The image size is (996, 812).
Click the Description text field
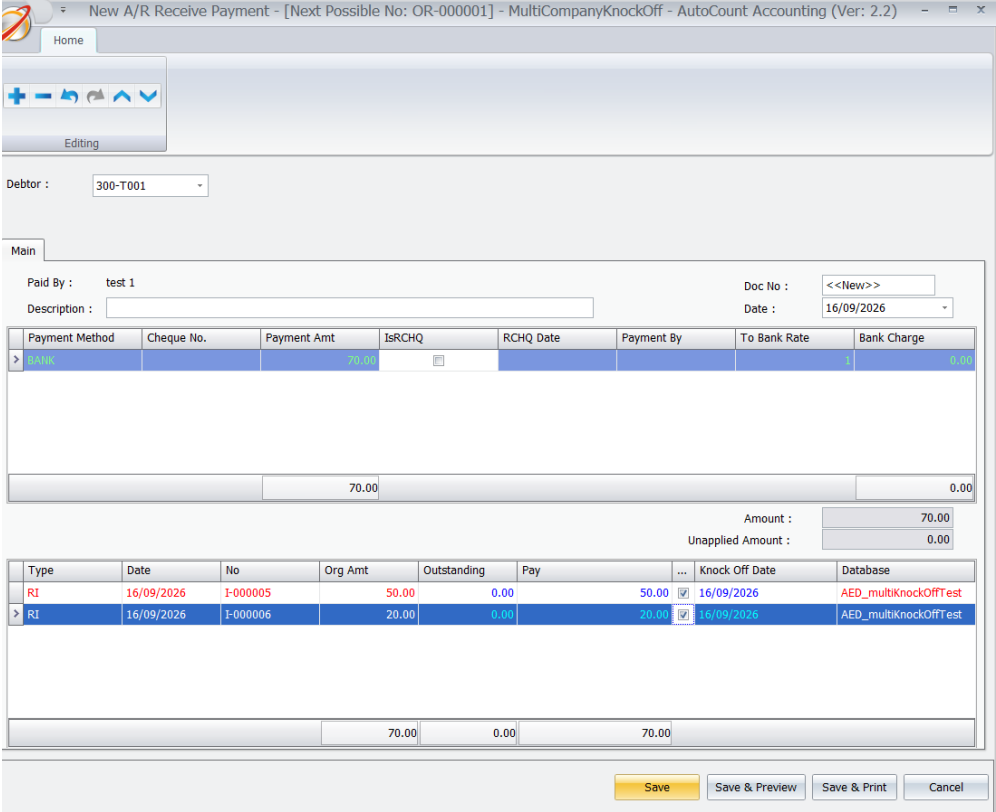click(349, 308)
